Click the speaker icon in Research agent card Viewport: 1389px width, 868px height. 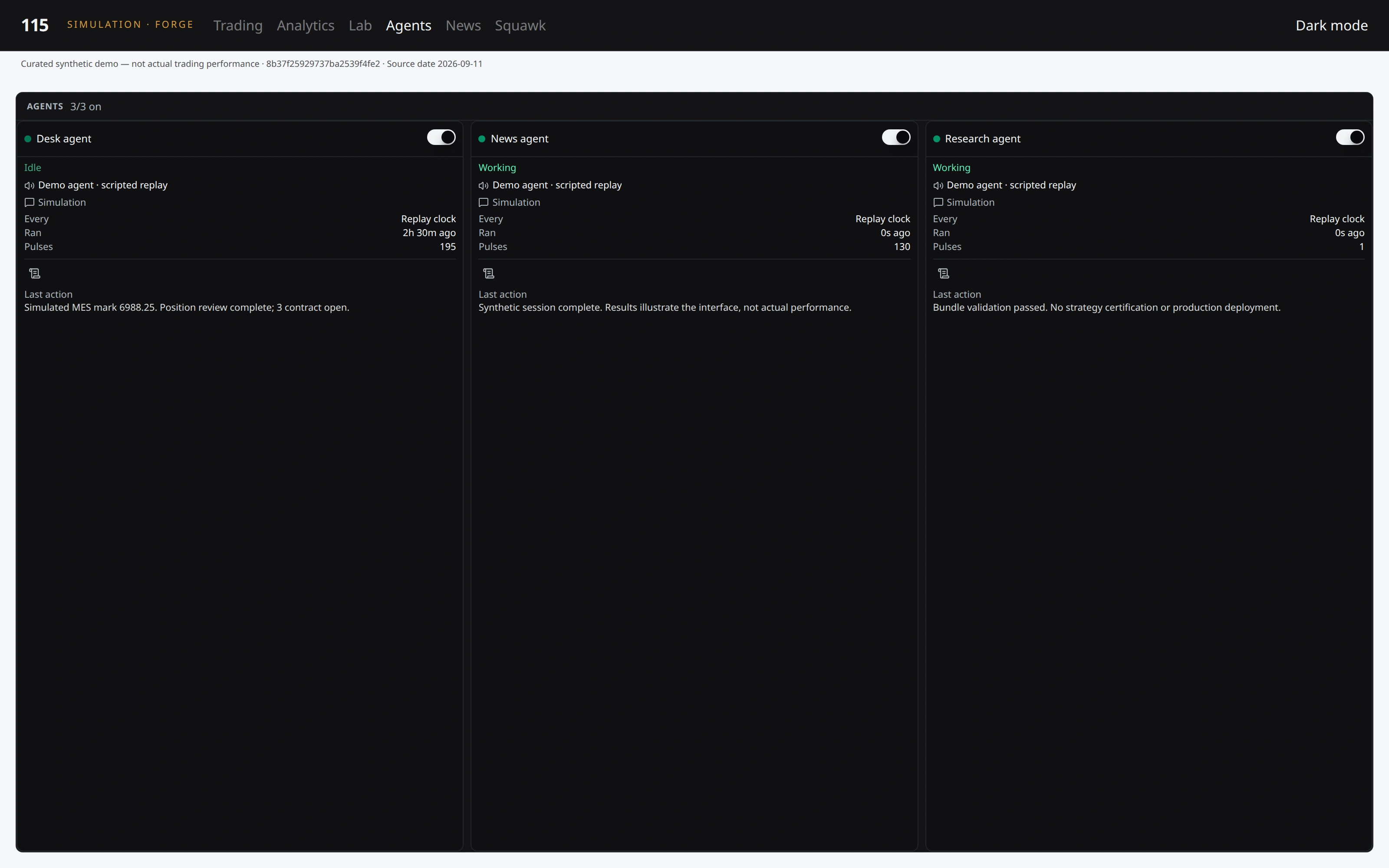click(x=938, y=185)
